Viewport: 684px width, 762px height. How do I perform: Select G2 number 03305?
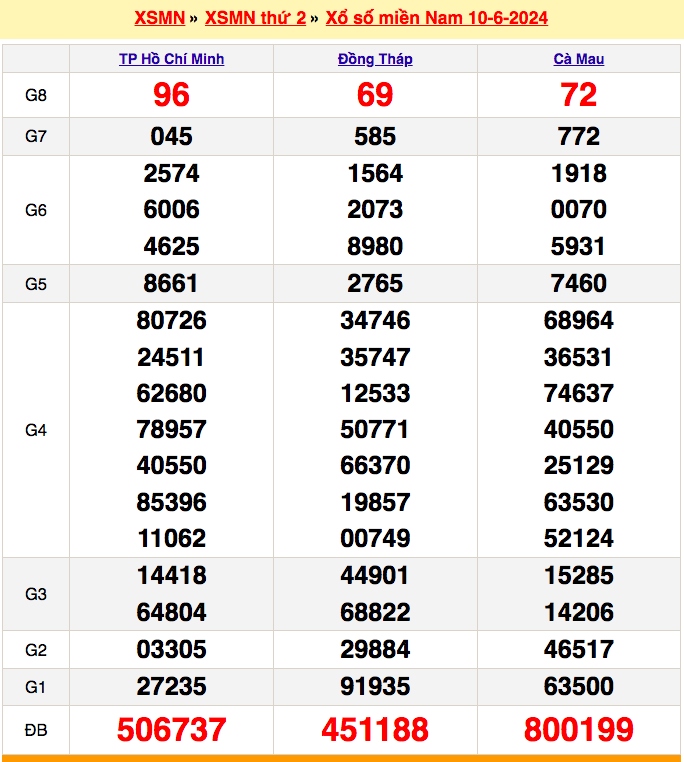click(x=171, y=650)
